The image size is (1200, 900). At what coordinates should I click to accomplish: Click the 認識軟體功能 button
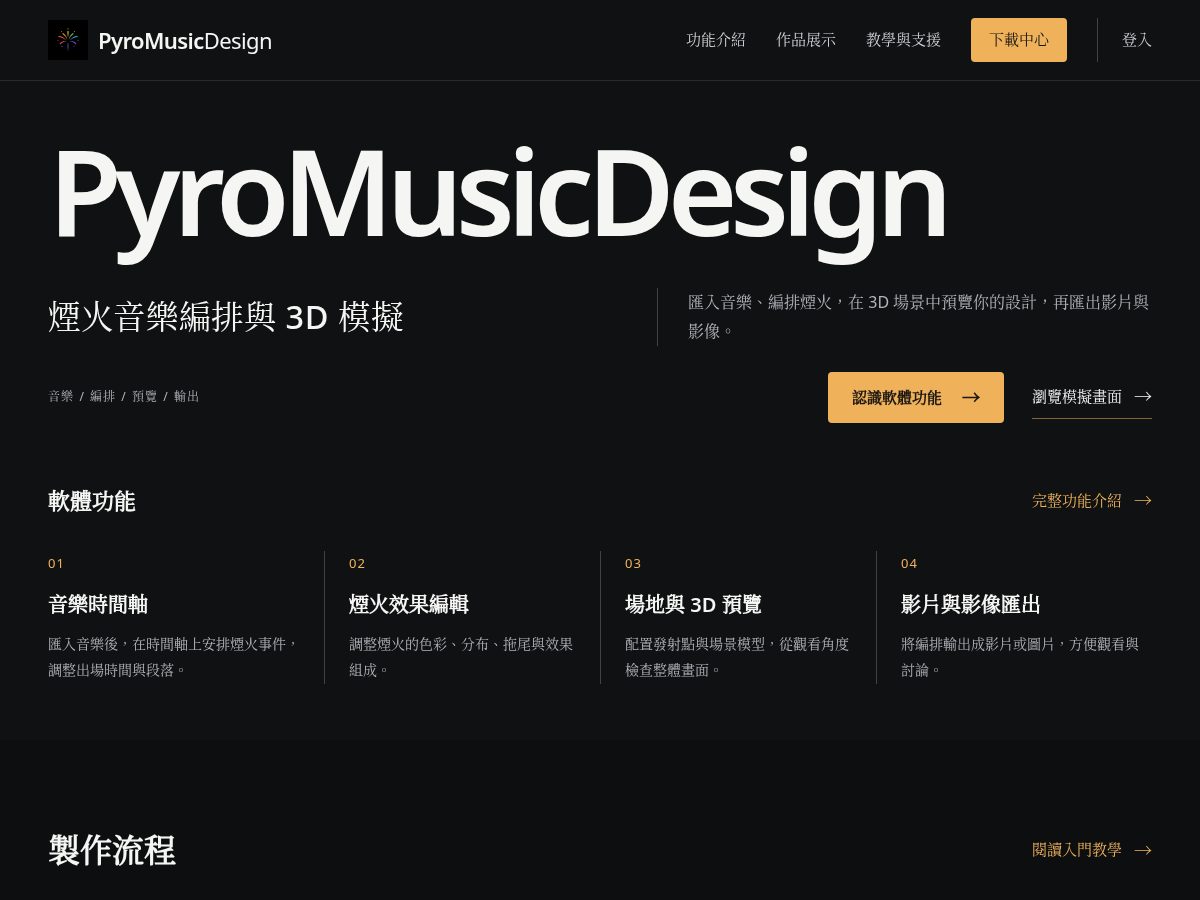916,397
